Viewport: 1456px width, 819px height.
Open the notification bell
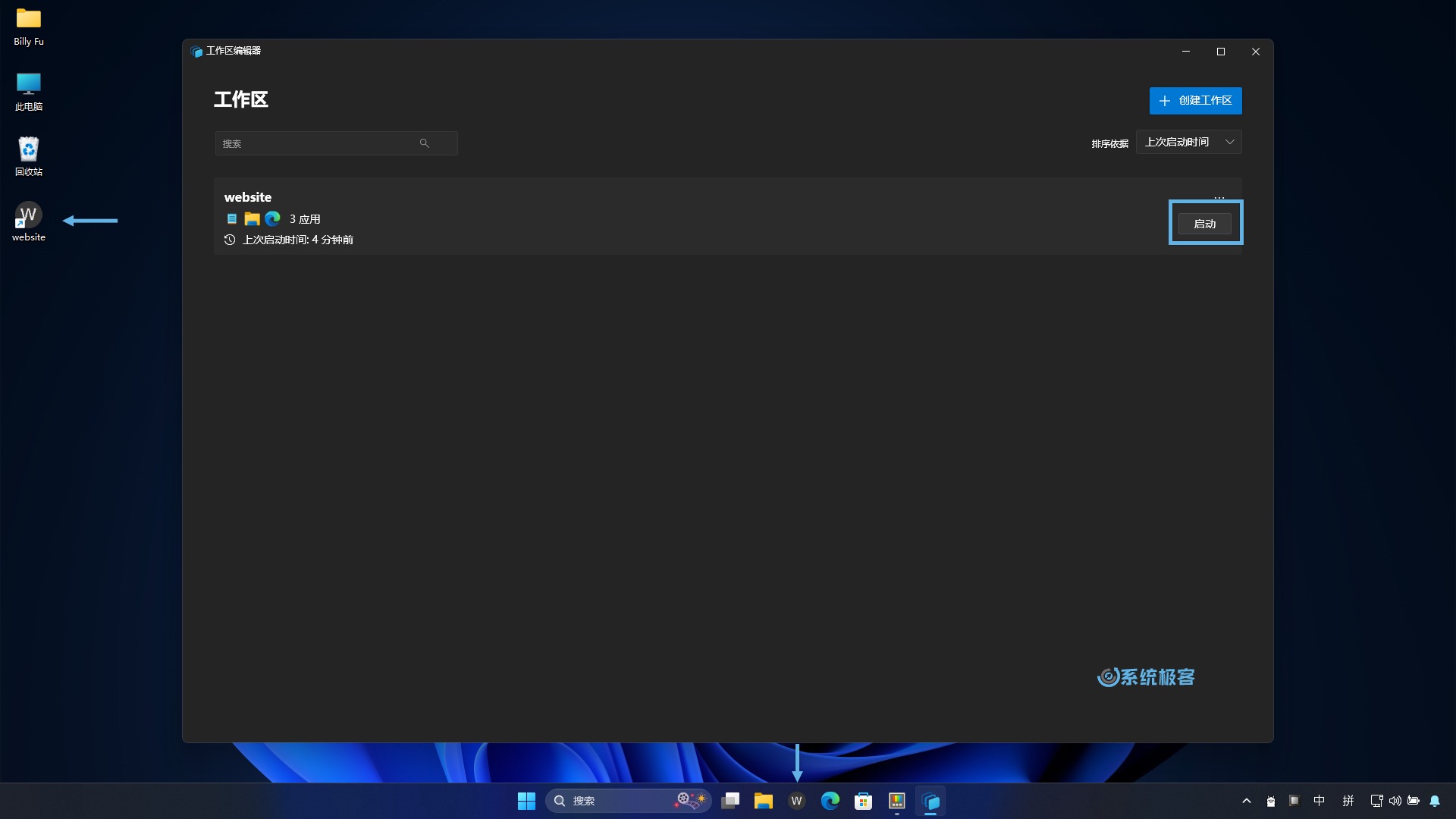(x=1435, y=801)
